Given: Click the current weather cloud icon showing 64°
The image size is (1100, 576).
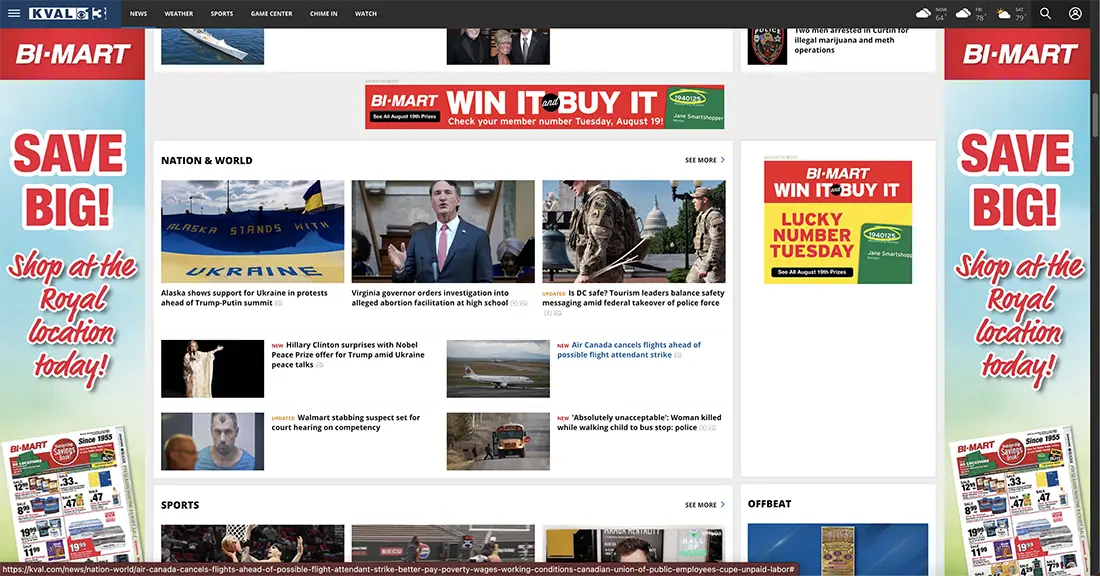Looking at the screenshot, I should click(924, 13).
